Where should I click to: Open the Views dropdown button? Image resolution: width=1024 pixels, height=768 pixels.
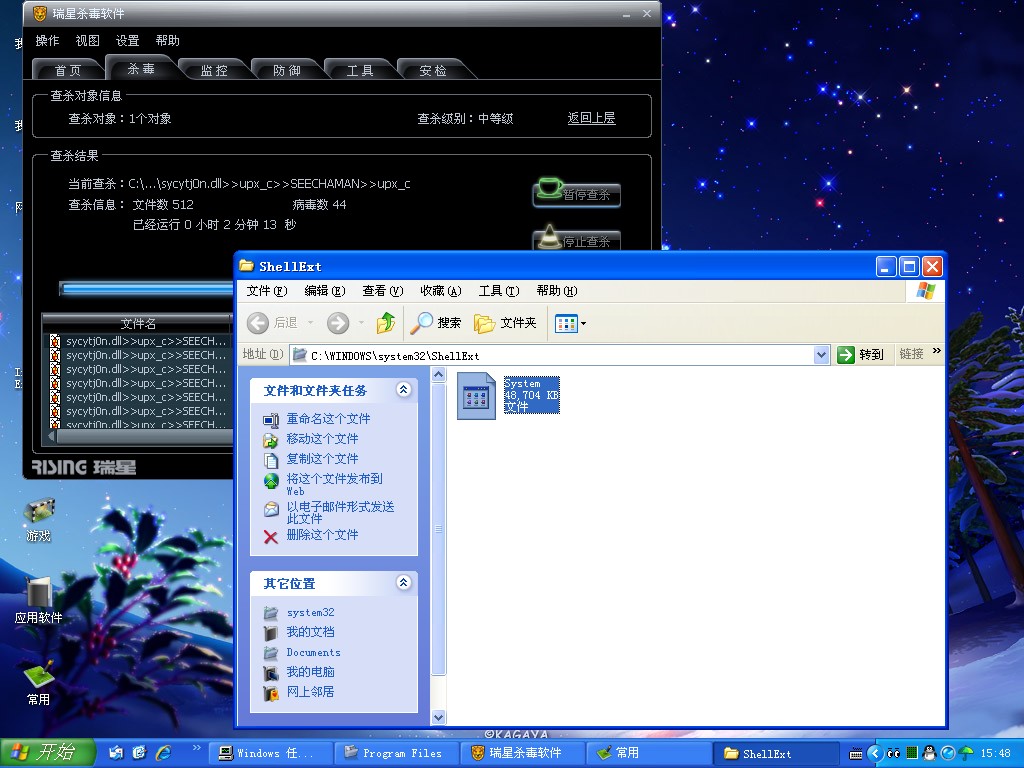571,323
